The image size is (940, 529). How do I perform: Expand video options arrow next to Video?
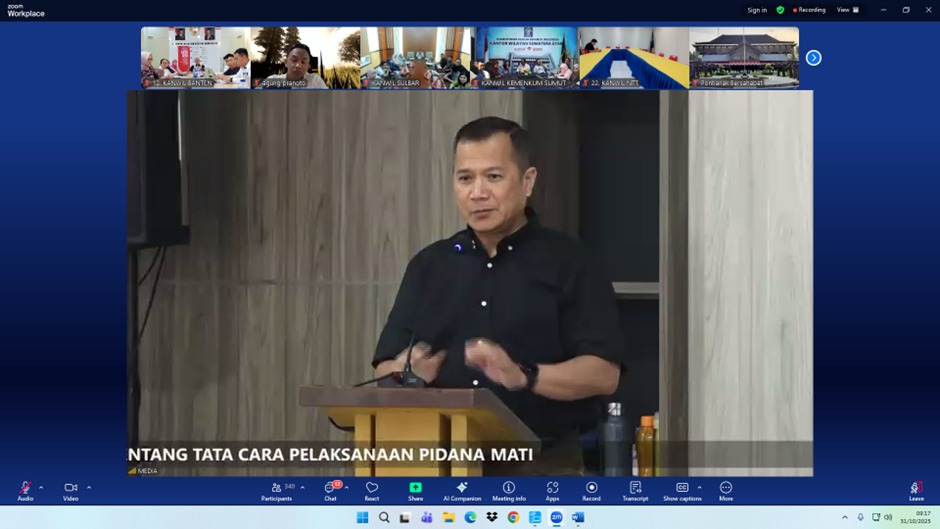(89, 488)
